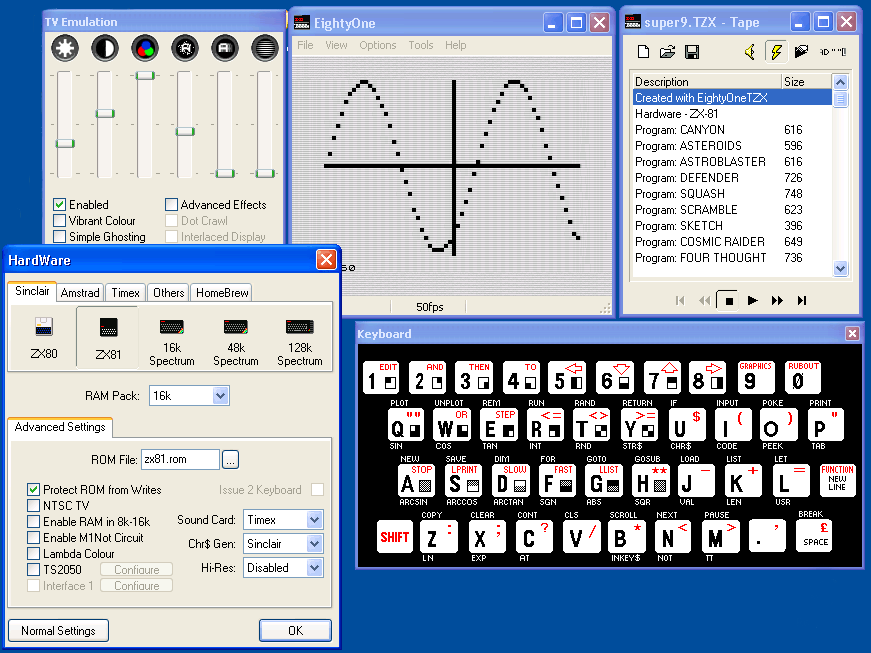871x653 pixels.
Task: Toggle Protect ROM from Writes
Action: pos(33,490)
